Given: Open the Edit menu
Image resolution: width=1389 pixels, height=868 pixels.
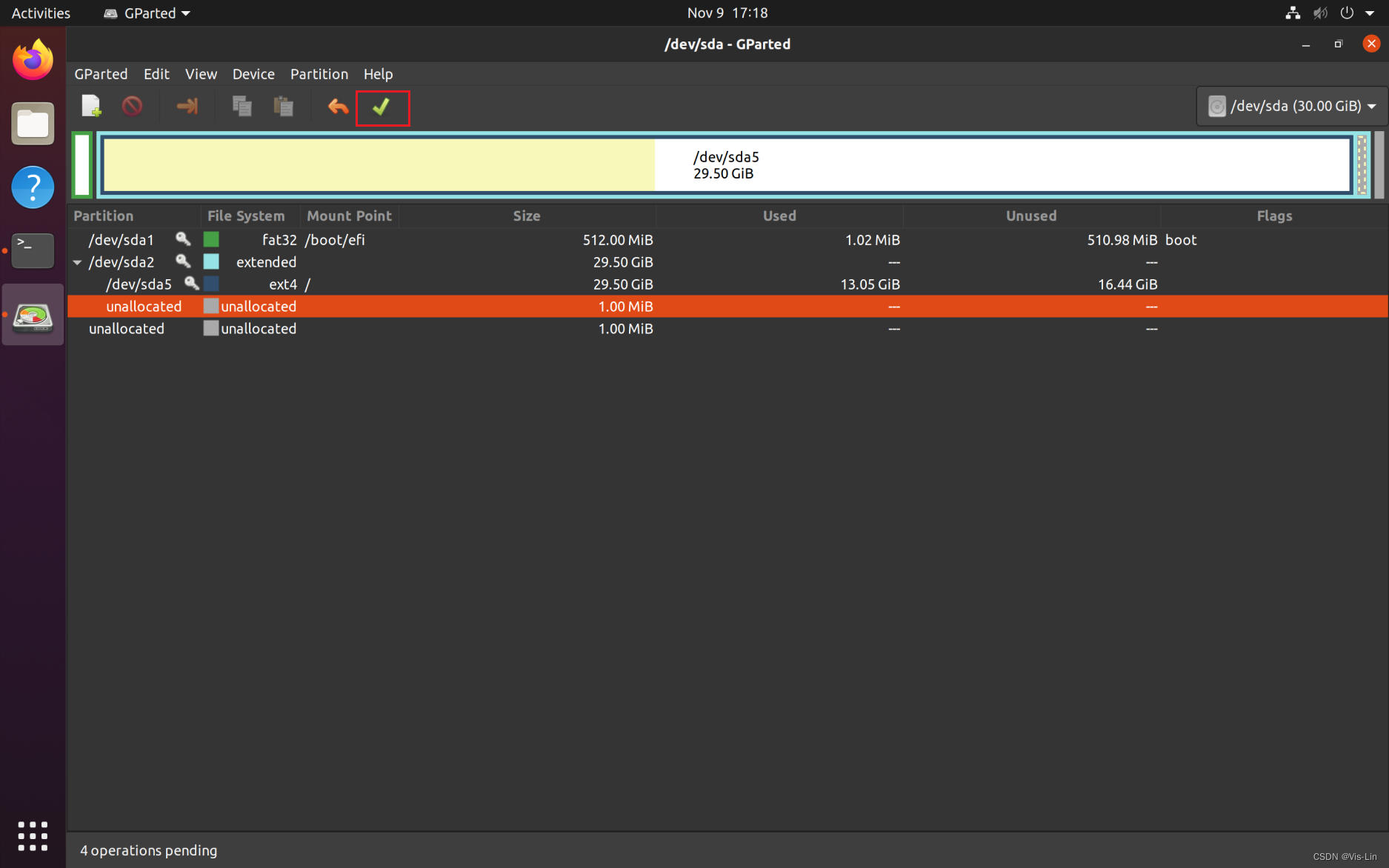Looking at the screenshot, I should (156, 74).
